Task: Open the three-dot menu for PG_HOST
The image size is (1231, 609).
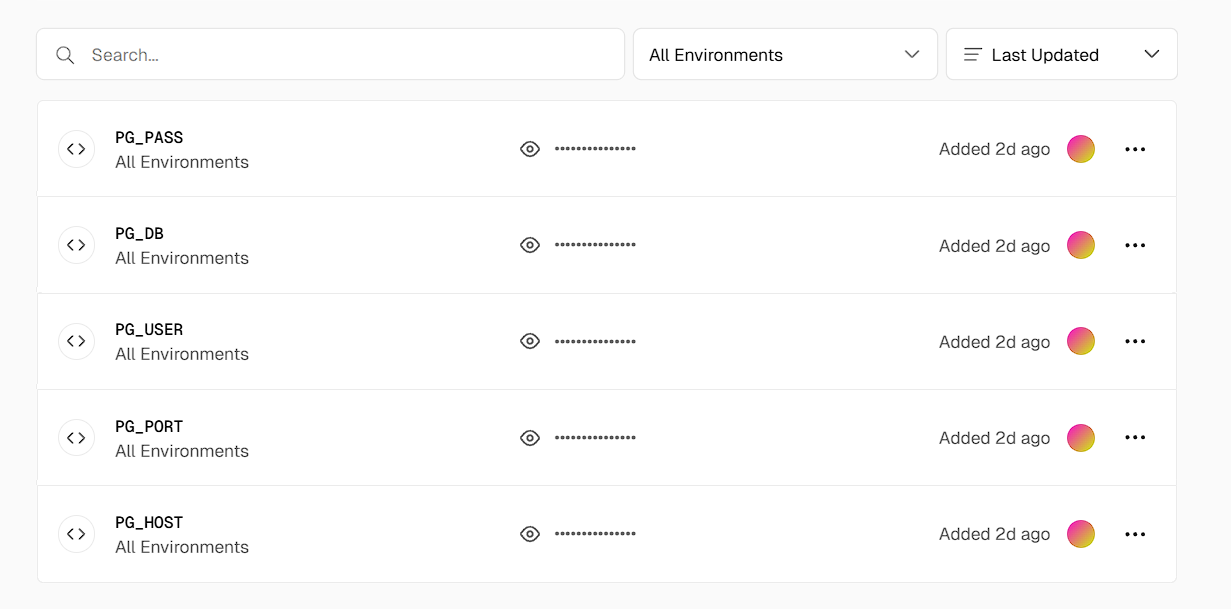Action: tap(1135, 534)
